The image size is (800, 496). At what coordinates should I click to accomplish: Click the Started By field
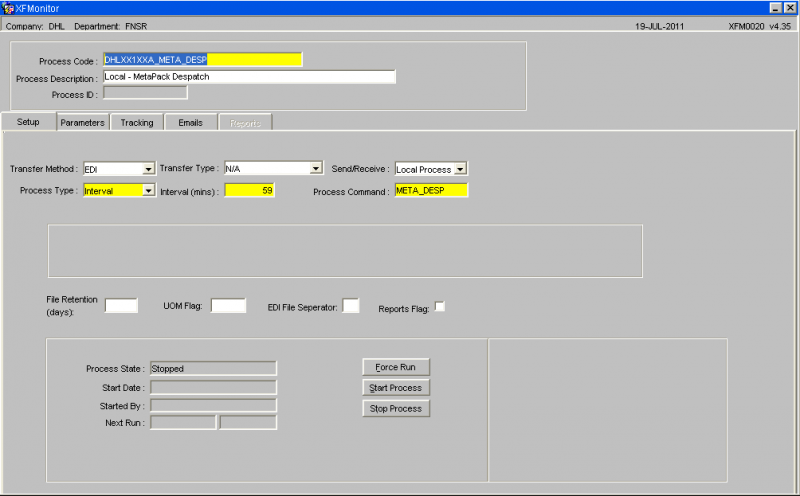pyautogui.click(x=213, y=406)
